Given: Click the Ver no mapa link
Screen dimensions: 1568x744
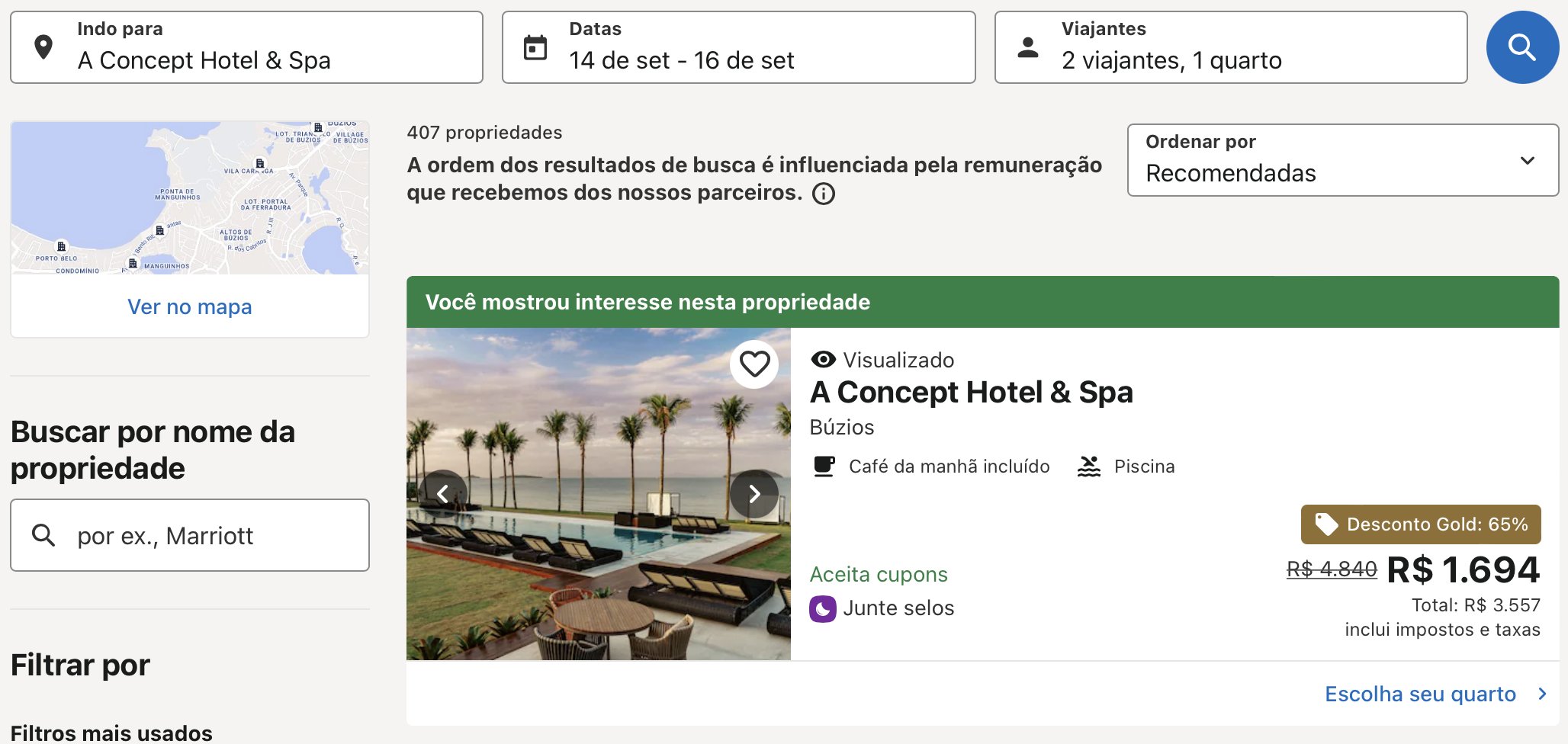Looking at the screenshot, I should click(x=189, y=306).
